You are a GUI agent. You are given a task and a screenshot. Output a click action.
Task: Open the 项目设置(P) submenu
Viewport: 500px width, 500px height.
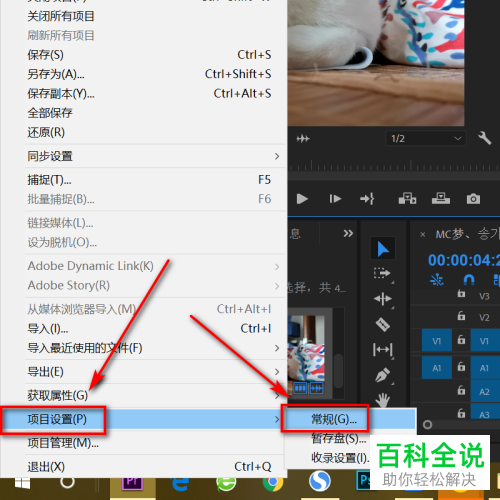click(x=143, y=419)
